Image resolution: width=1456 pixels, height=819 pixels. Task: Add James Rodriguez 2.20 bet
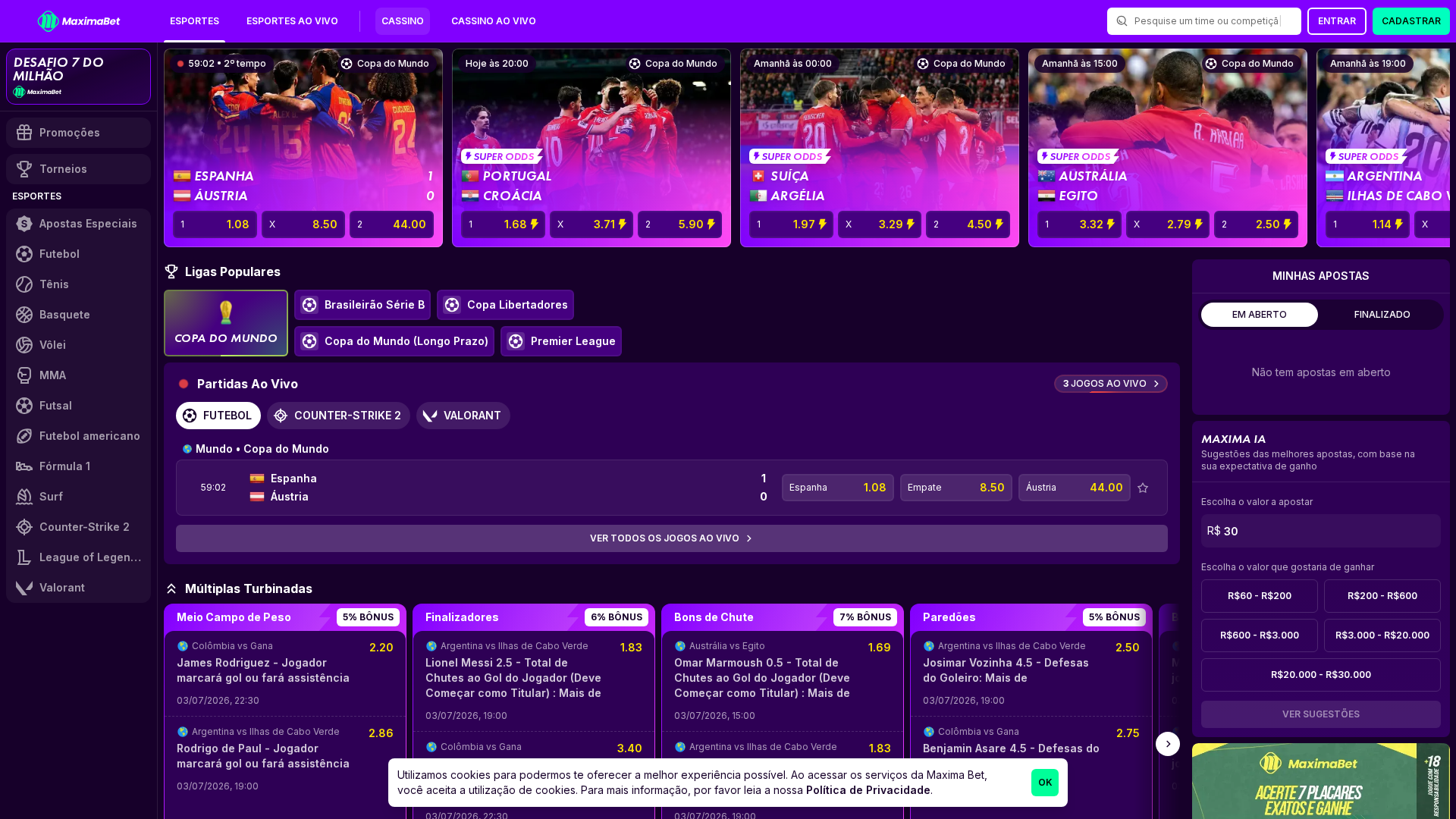[285, 673]
